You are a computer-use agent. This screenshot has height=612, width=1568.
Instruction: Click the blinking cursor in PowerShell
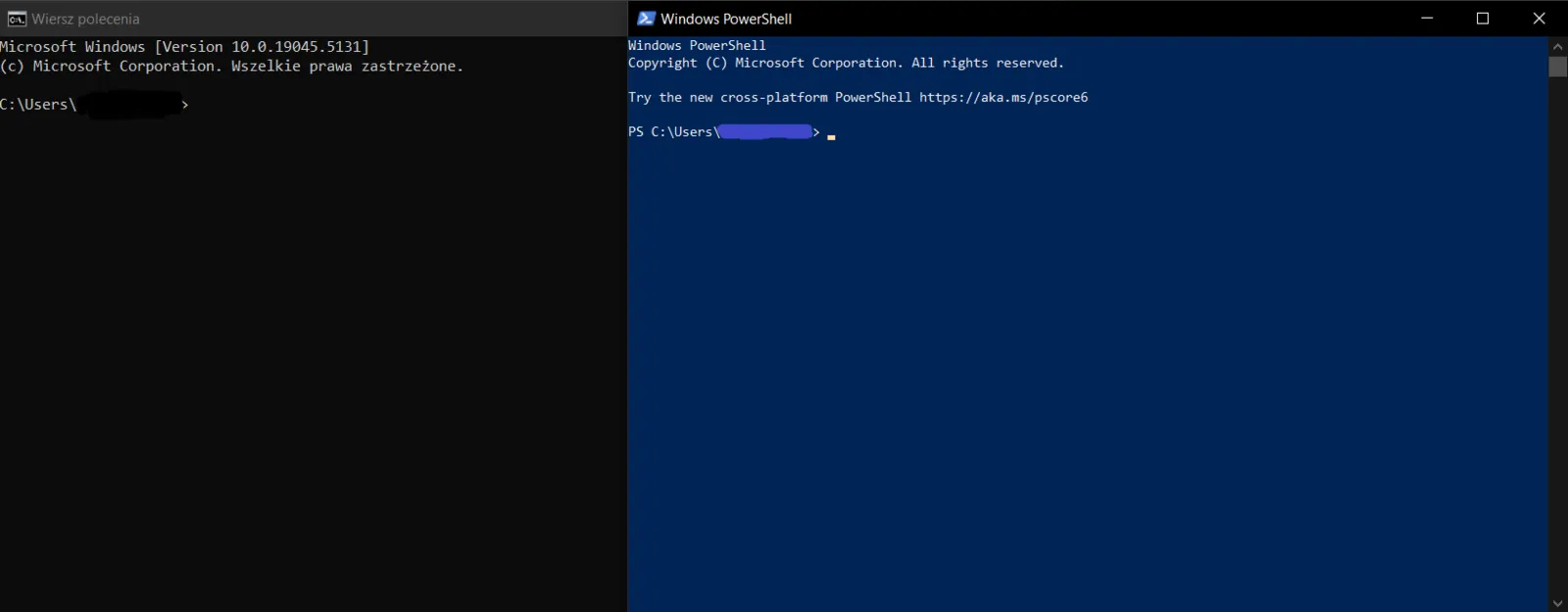(831, 137)
